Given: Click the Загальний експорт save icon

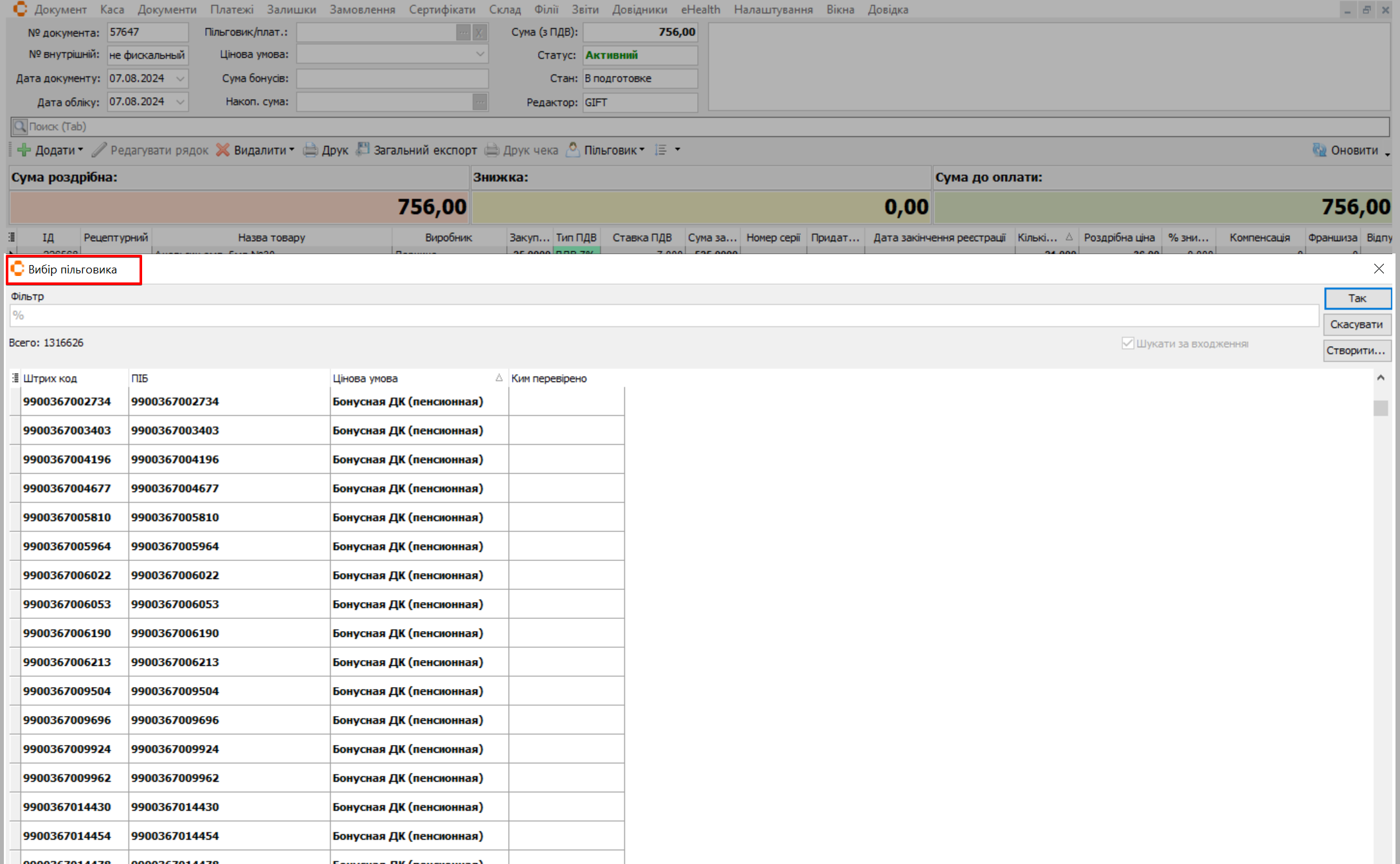Looking at the screenshot, I should [363, 149].
